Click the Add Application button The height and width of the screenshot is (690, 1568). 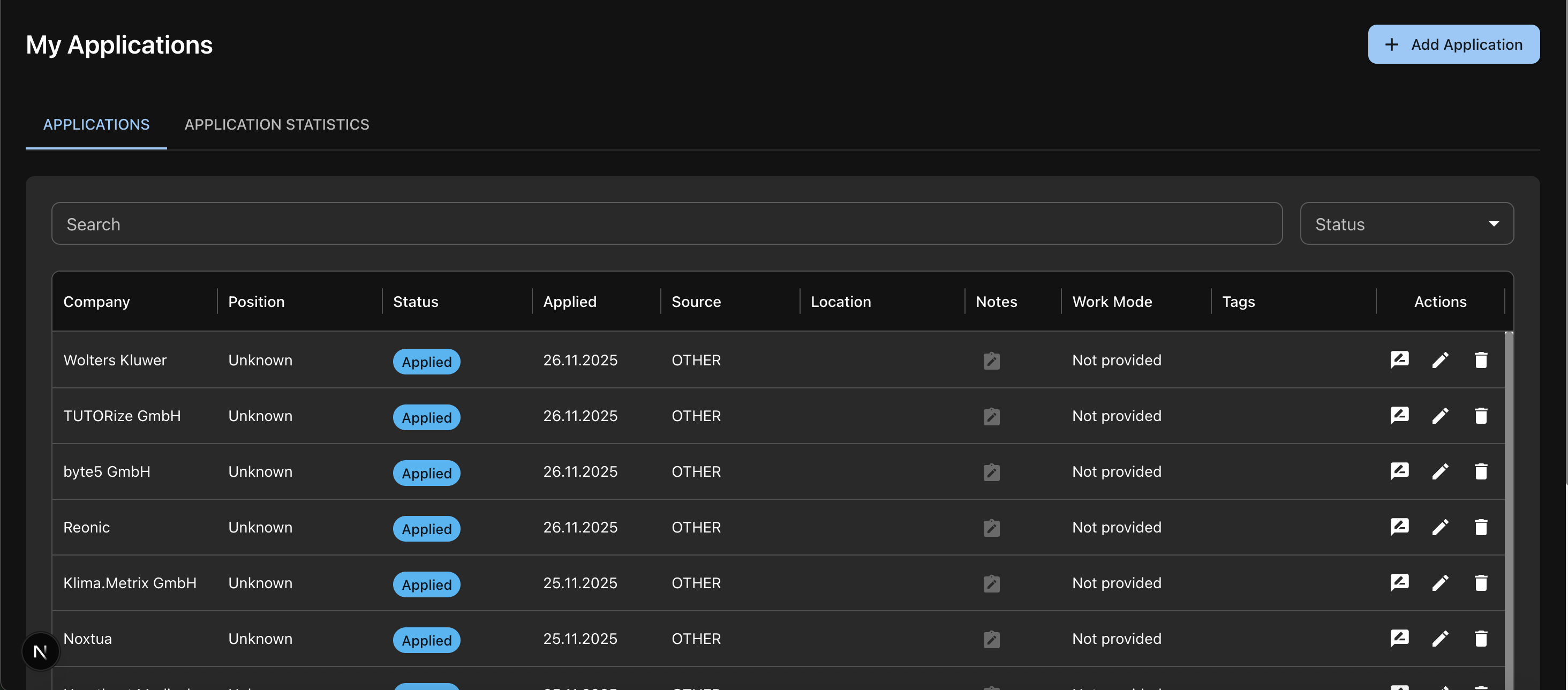pyautogui.click(x=1453, y=44)
